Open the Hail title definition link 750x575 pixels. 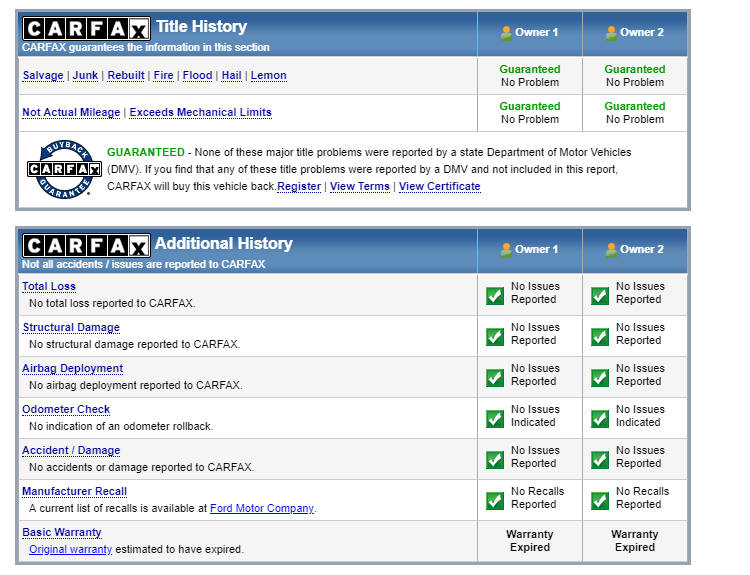pyautogui.click(x=232, y=76)
